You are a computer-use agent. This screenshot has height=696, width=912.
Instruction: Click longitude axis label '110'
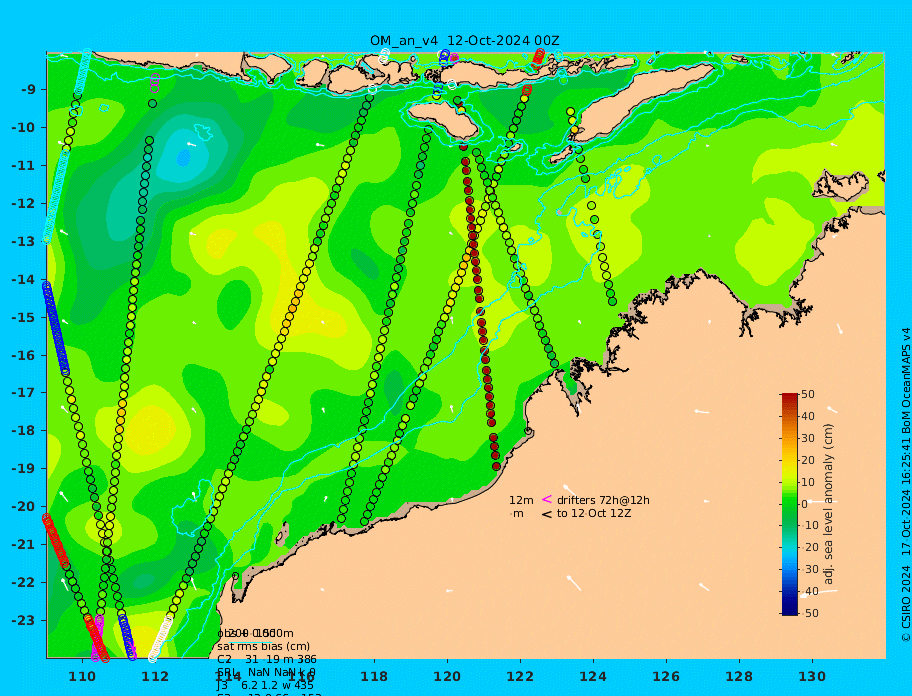tap(82, 677)
